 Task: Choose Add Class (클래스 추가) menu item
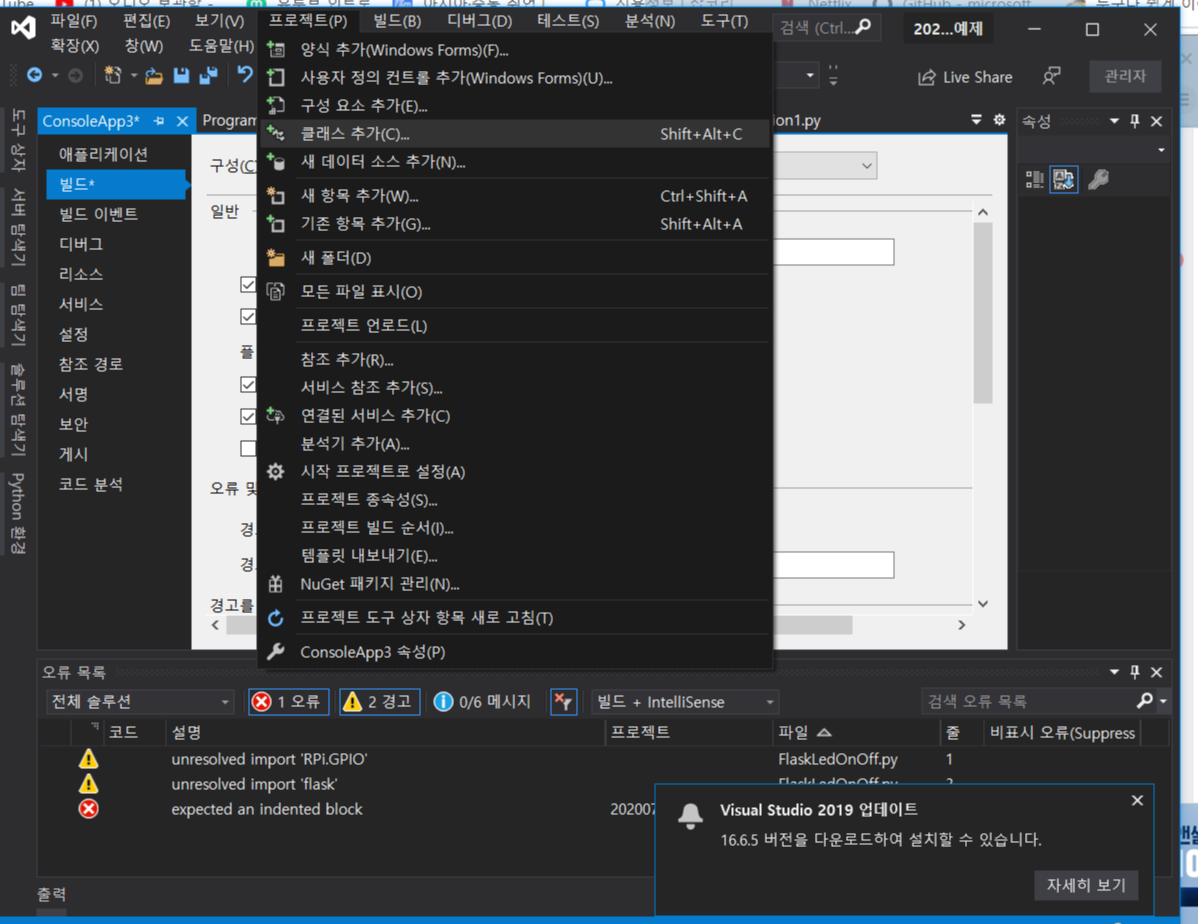(516, 134)
